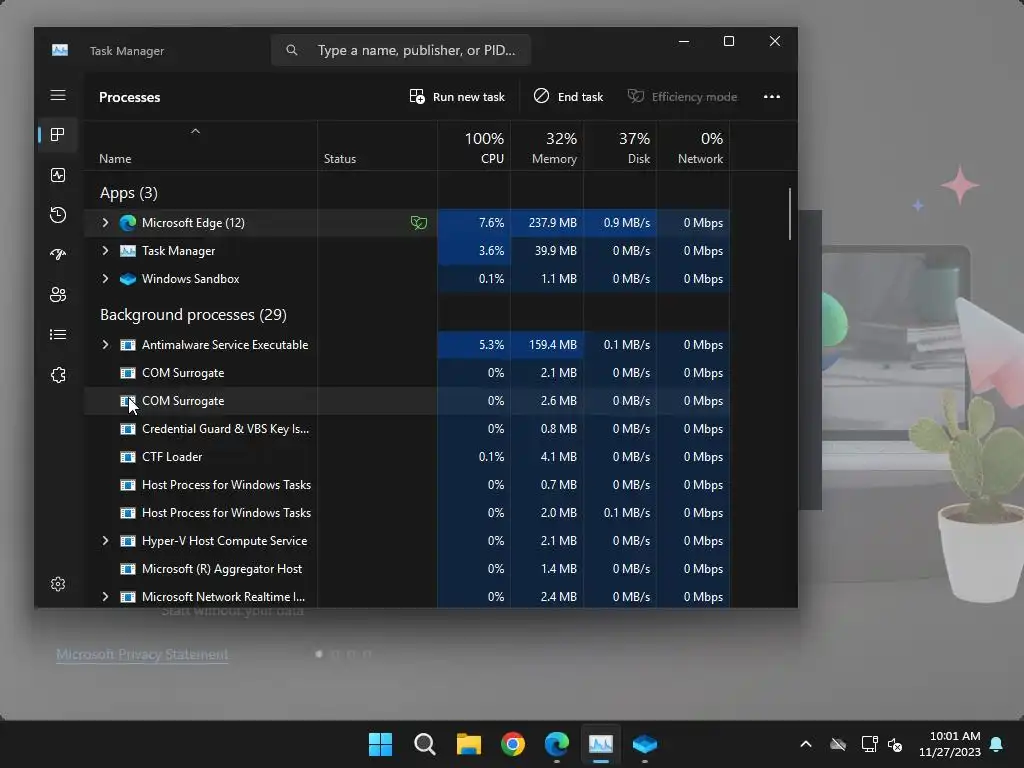
Task: Select the first COM Surrogate 2.1 MB row
Action: [x=407, y=373]
